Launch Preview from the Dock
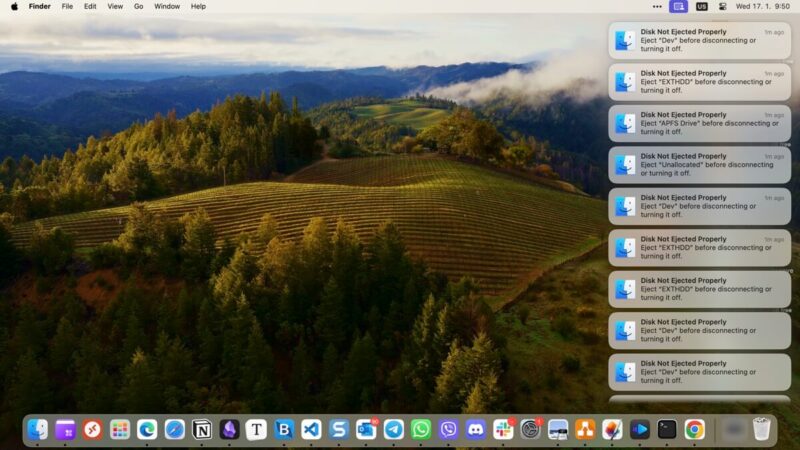Screen dimensions: 800x450 point(558,430)
